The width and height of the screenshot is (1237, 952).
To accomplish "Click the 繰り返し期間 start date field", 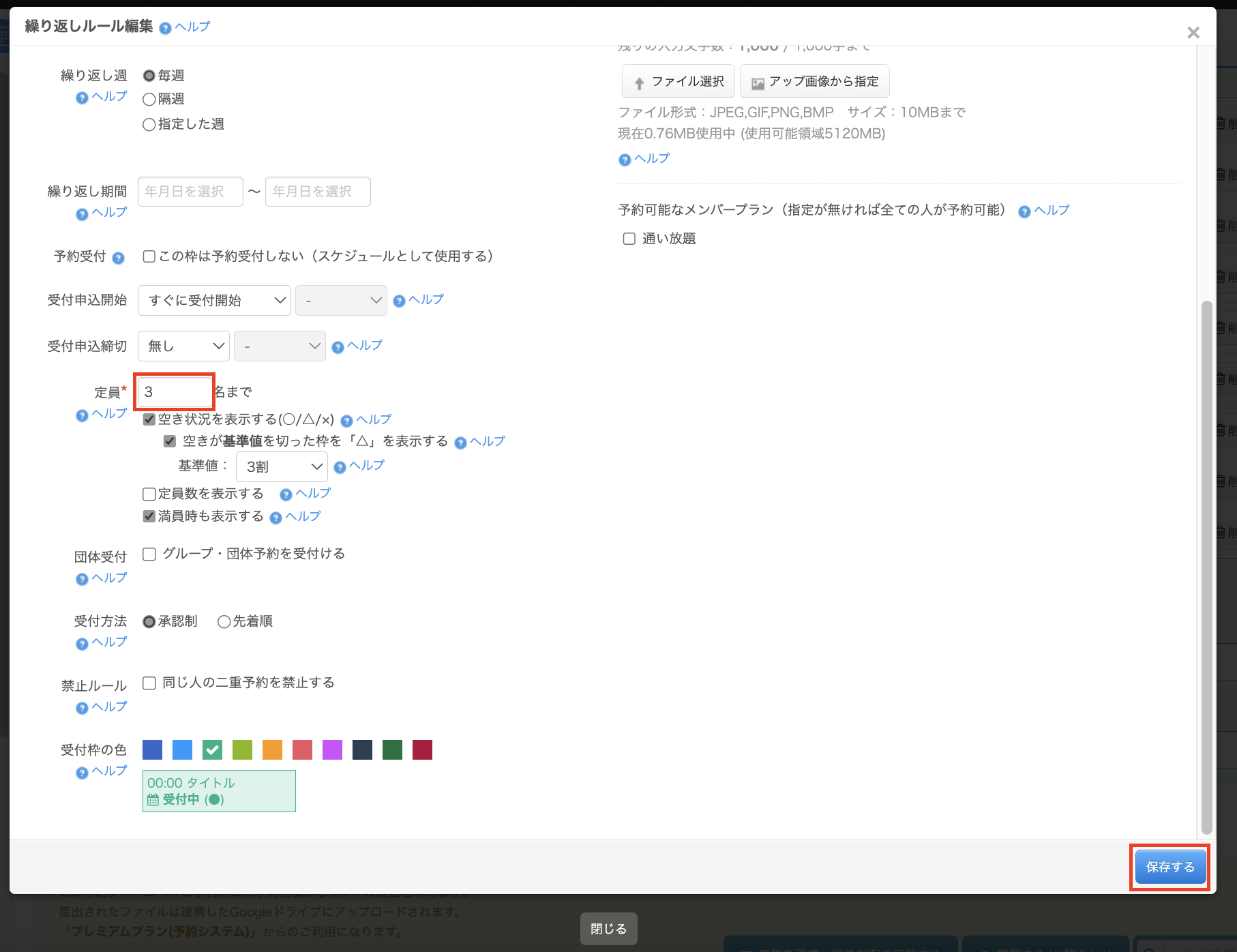I will [190, 192].
